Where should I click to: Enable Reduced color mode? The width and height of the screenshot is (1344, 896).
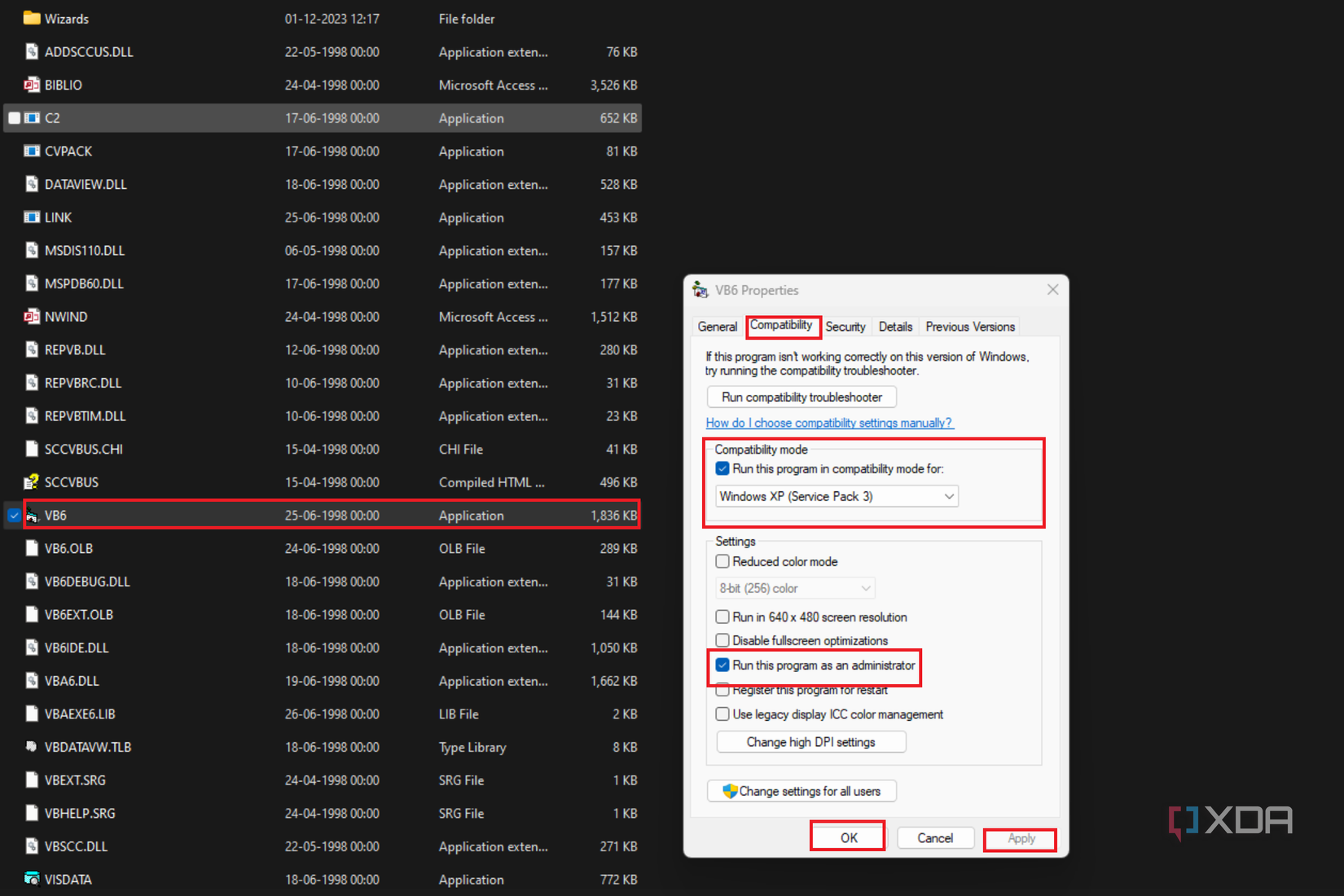(x=723, y=560)
